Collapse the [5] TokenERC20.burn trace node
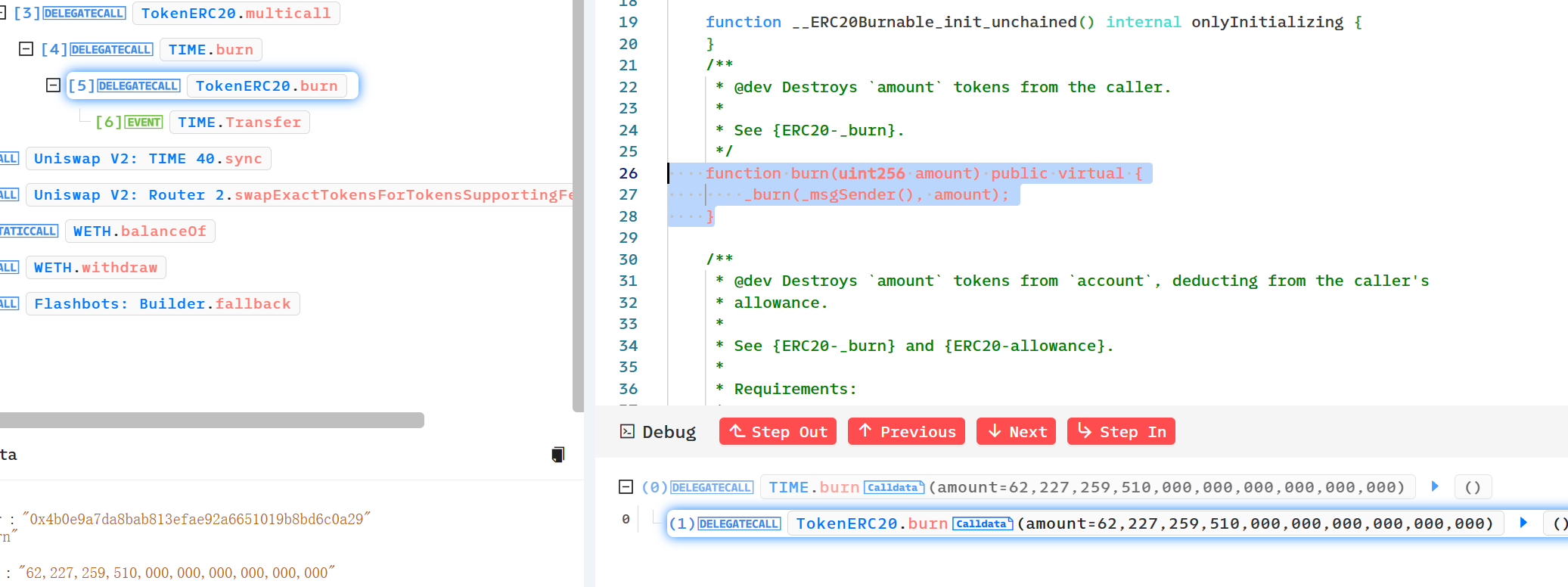 (x=53, y=85)
